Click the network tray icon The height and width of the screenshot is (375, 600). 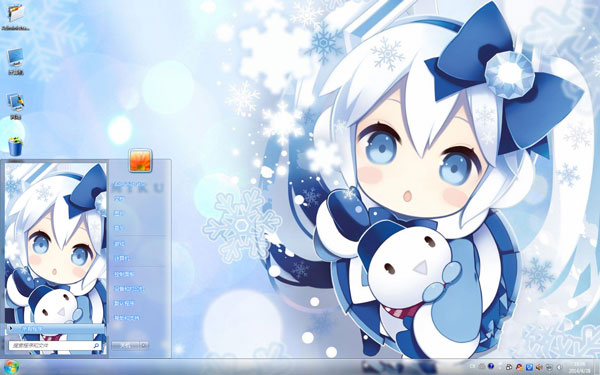point(549,367)
